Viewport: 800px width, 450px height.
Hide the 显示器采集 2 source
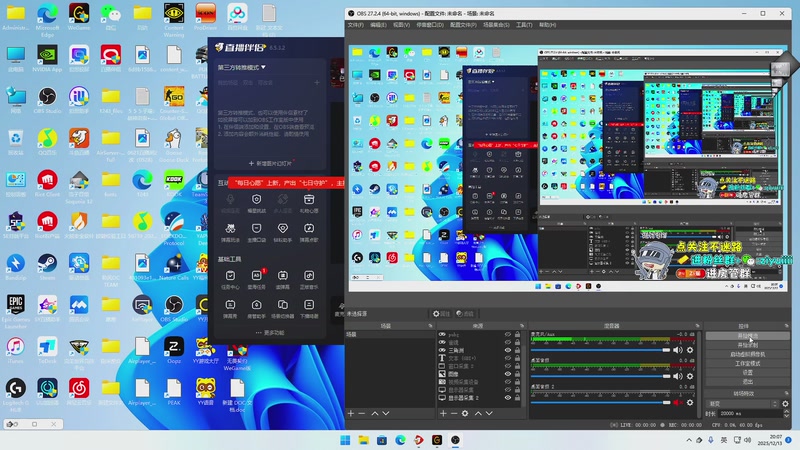[508, 397]
